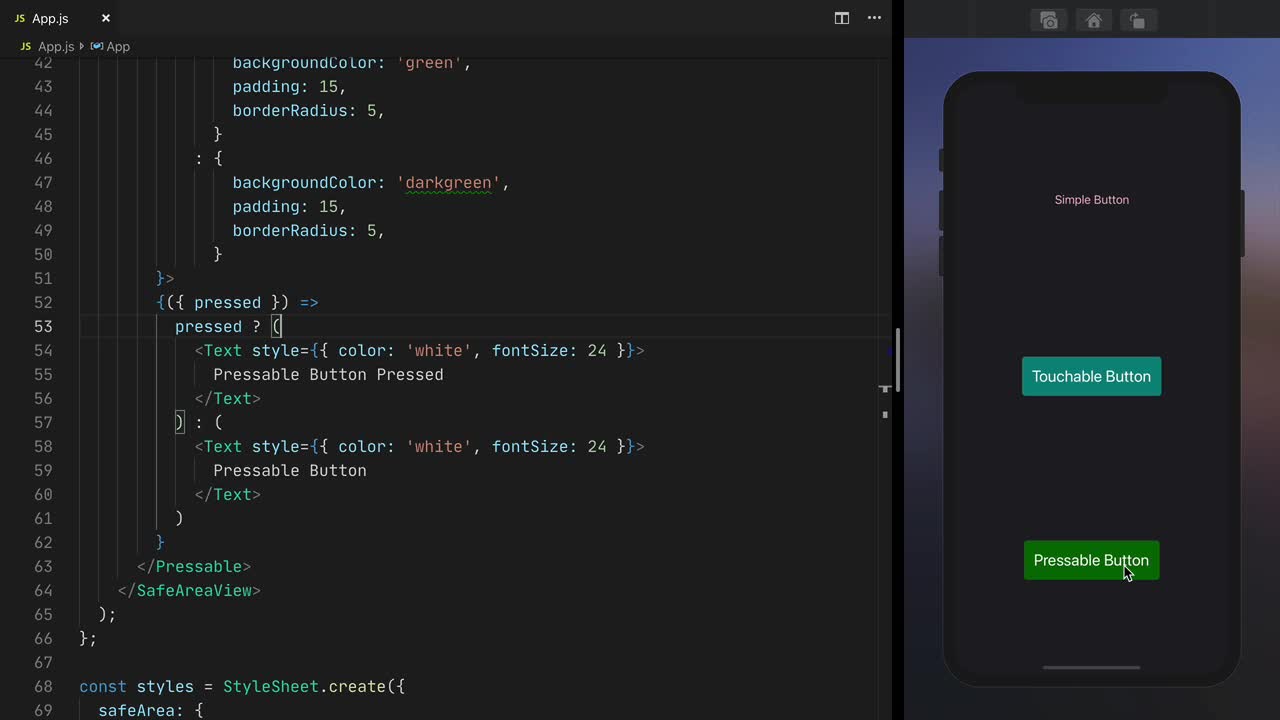Select the App.js editor tab
1280x720 pixels.
pos(60,18)
